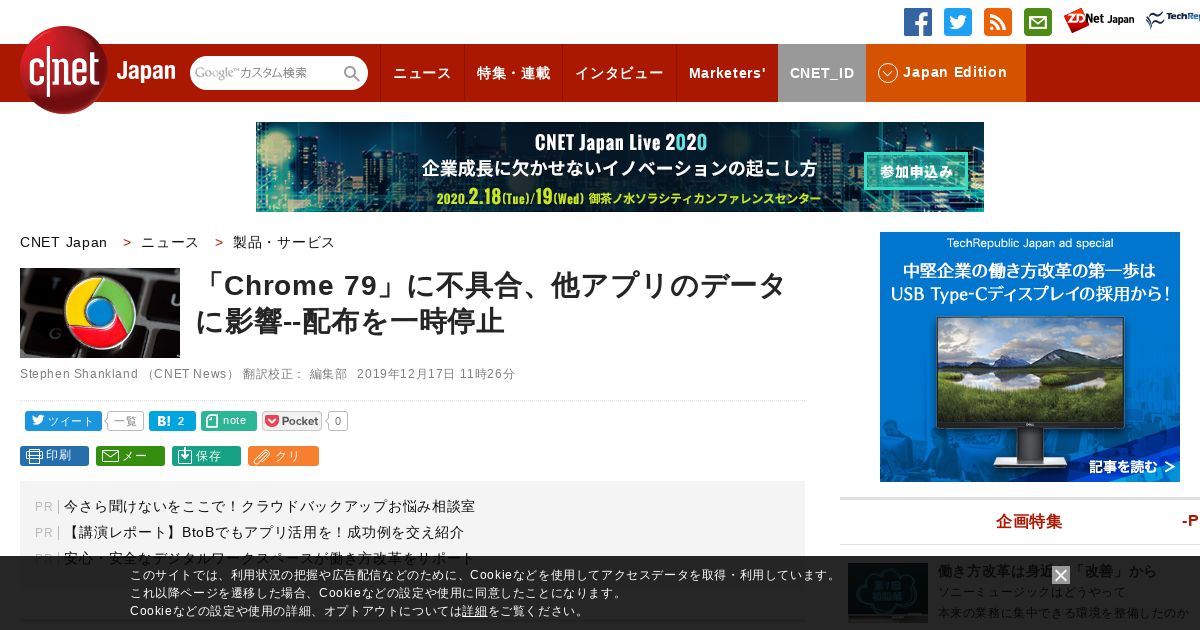Focus the Google custom search field
Image resolution: width=1200 pixels, height=630 pixels.
coord(266,73)
